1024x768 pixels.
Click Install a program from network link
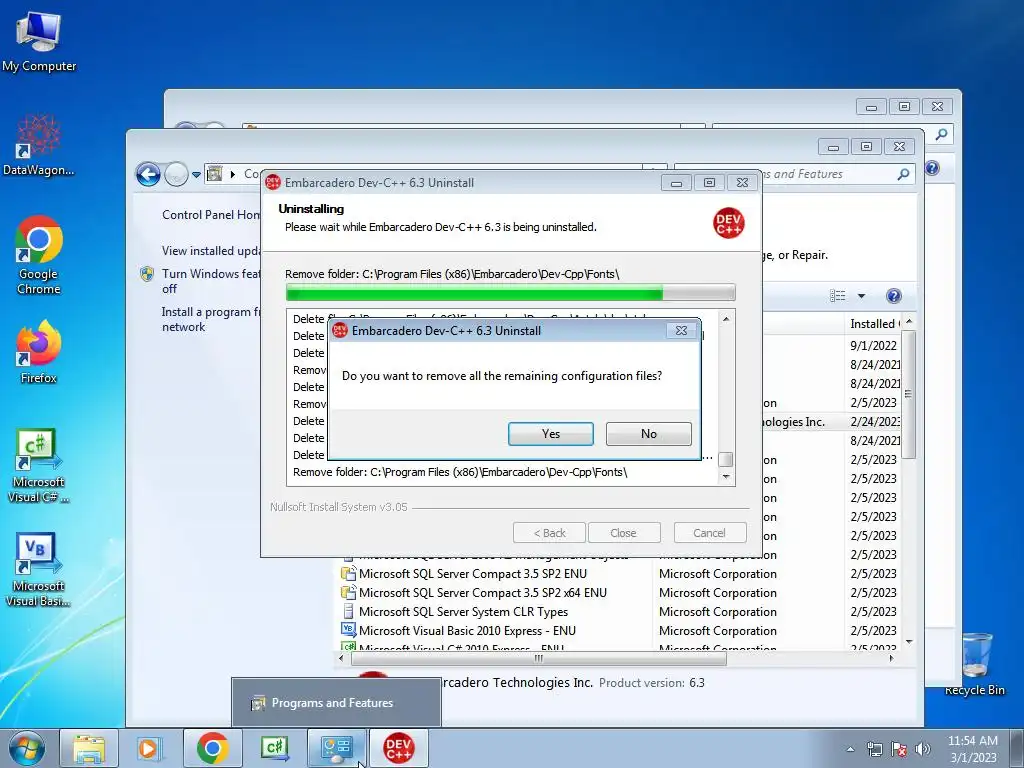(211, 319)
